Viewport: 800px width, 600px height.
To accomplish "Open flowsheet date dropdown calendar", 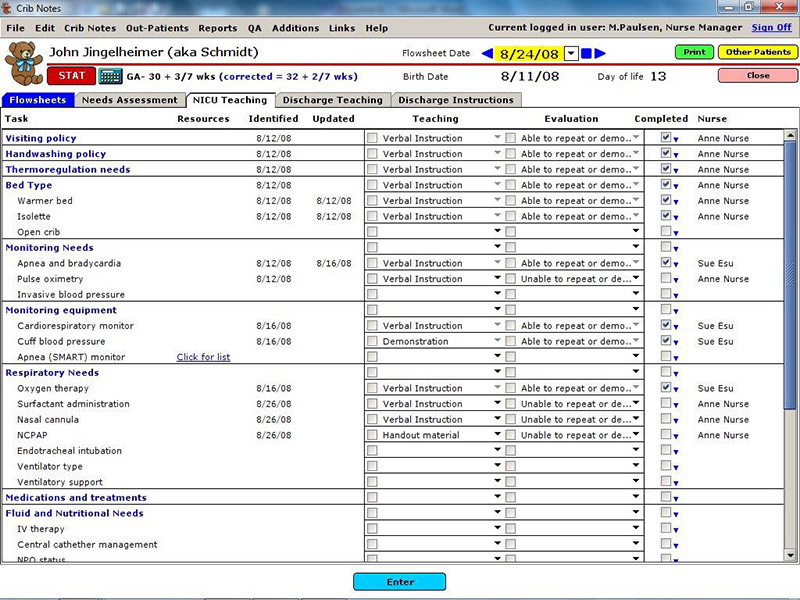I will 571,54.
